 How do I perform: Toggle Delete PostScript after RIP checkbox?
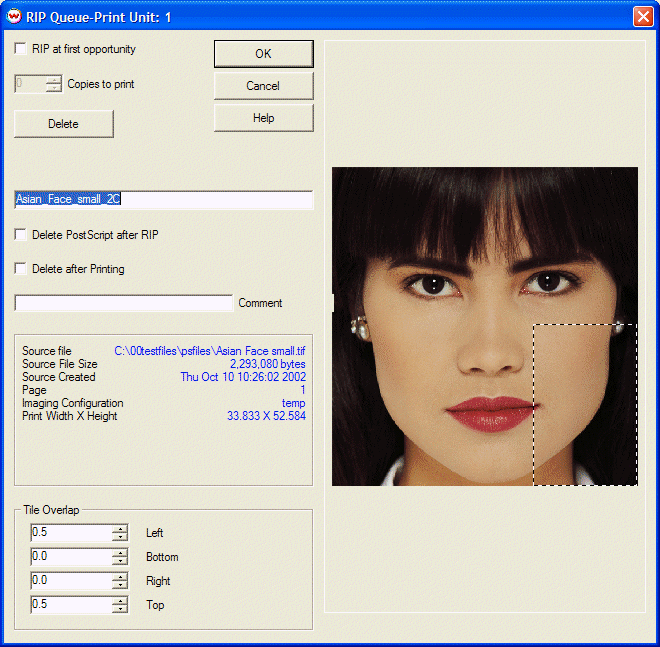[x=21, y=235]
